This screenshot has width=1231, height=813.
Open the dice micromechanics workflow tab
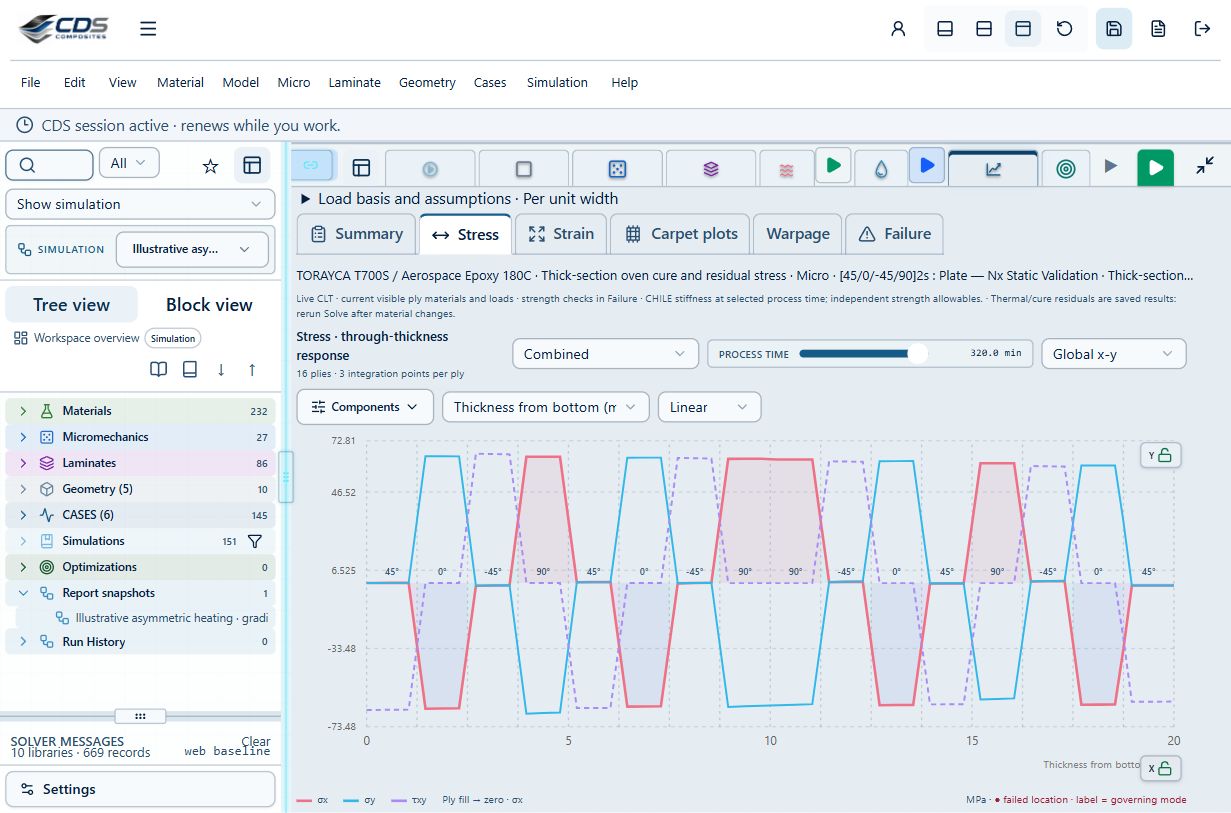pos(618,169)
